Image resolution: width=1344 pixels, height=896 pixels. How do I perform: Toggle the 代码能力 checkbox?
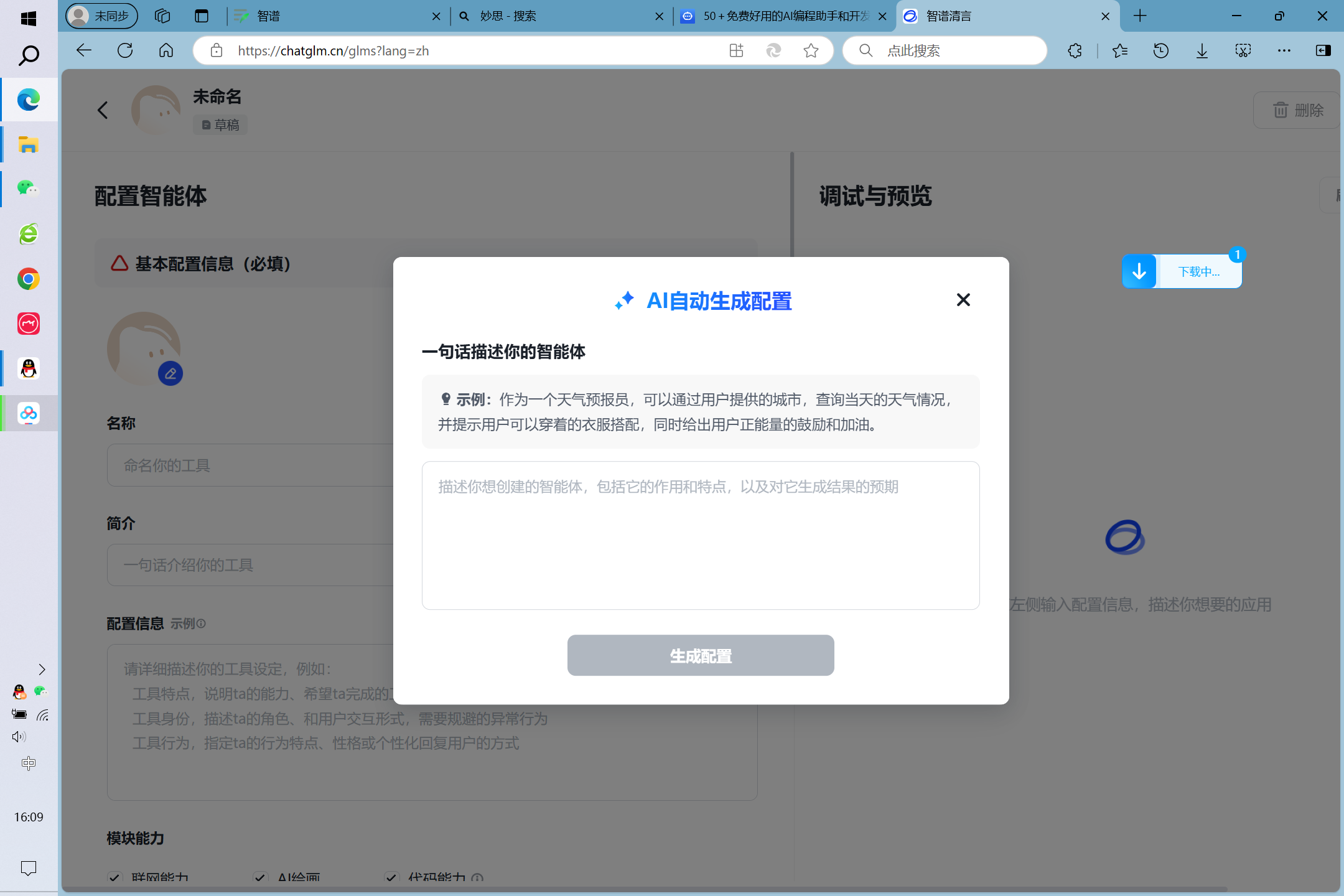391,878
